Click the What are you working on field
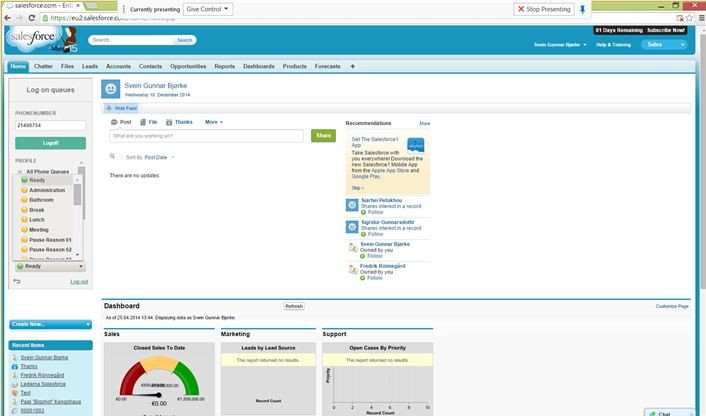Screen dimensions: 706x416 [x=206, y=136]
